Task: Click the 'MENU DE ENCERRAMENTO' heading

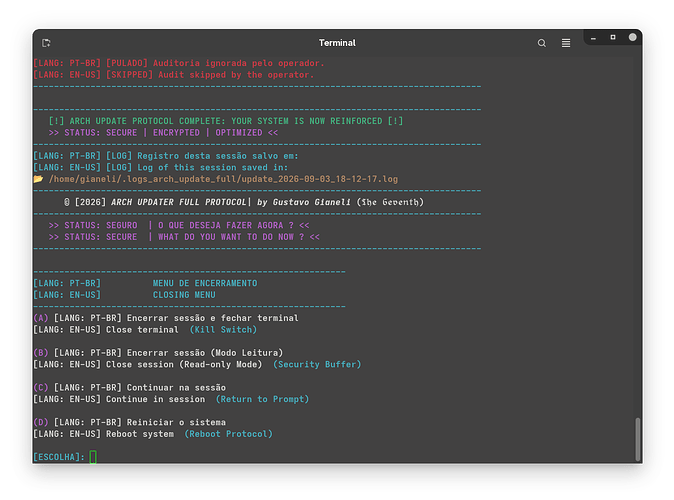Action: (205, 283)
